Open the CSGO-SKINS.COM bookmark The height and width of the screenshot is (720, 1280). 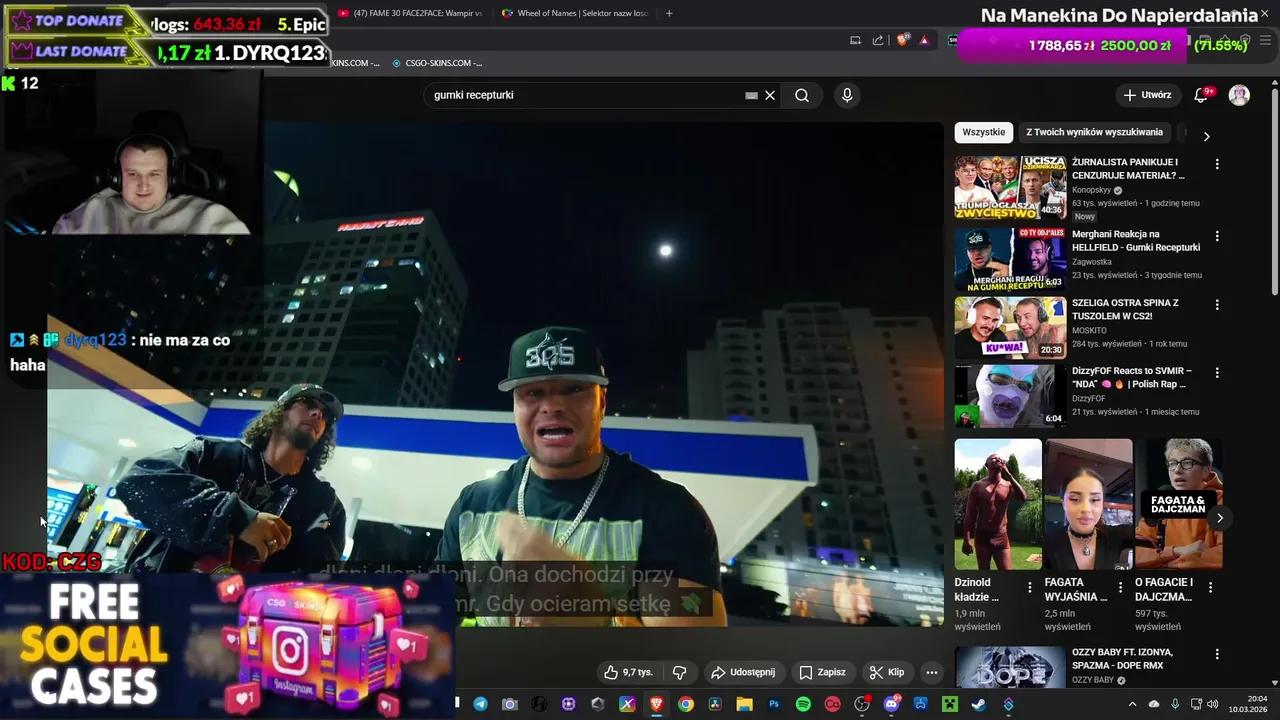click(437, 63)
